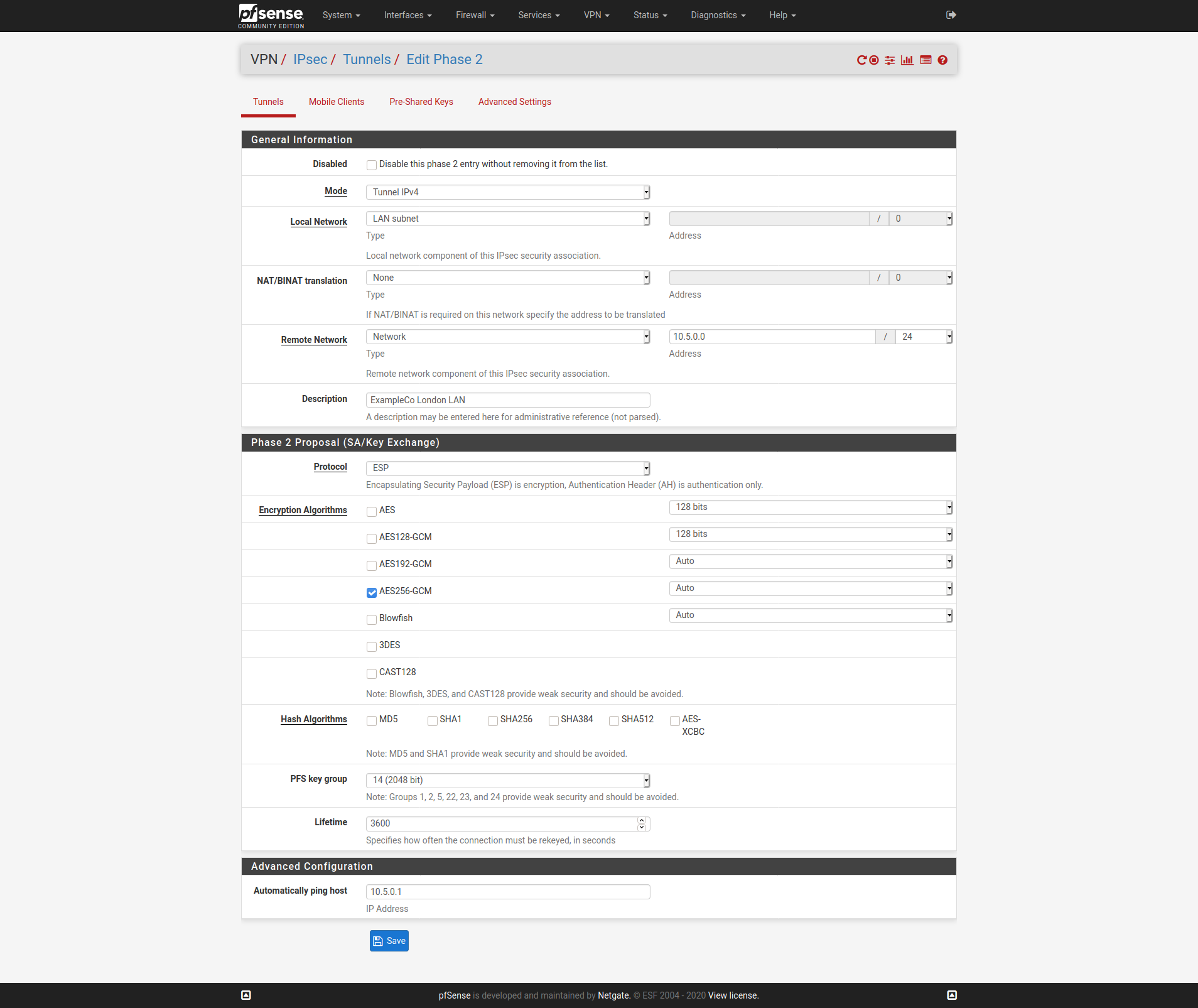
Task: Click the stop service icon
Action: (874, 60)
